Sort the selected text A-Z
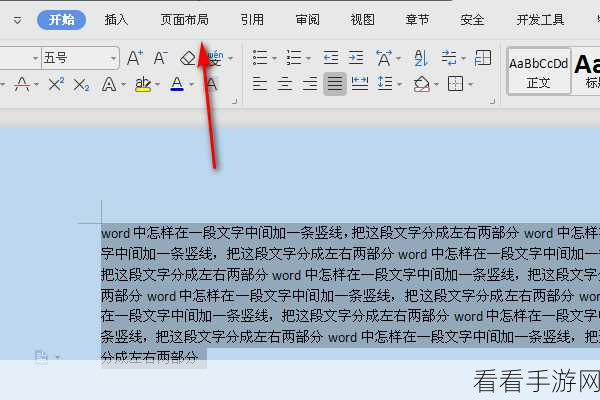600x400 pixels. coord(421,58)
